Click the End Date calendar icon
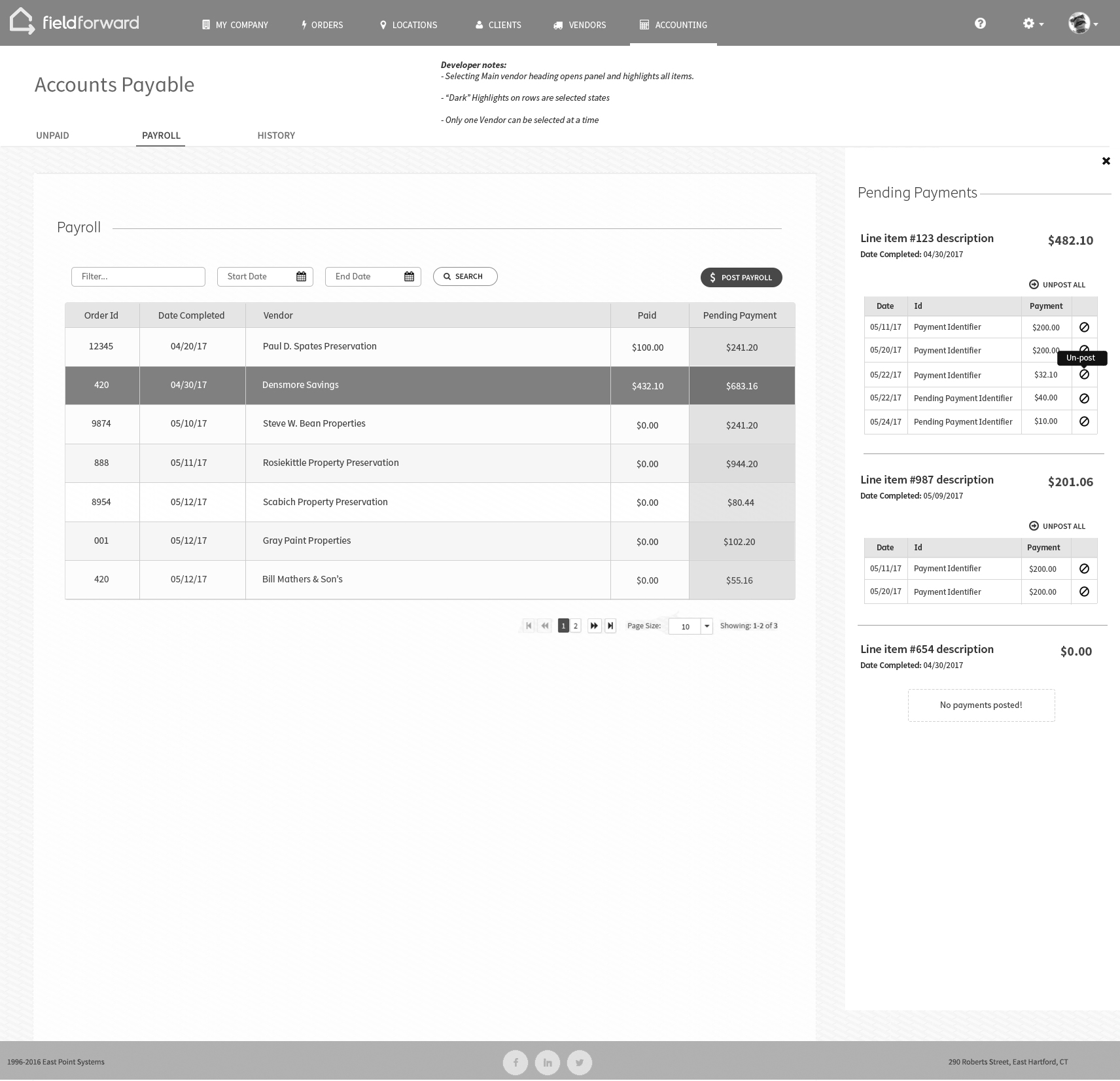 pos(409,277)
